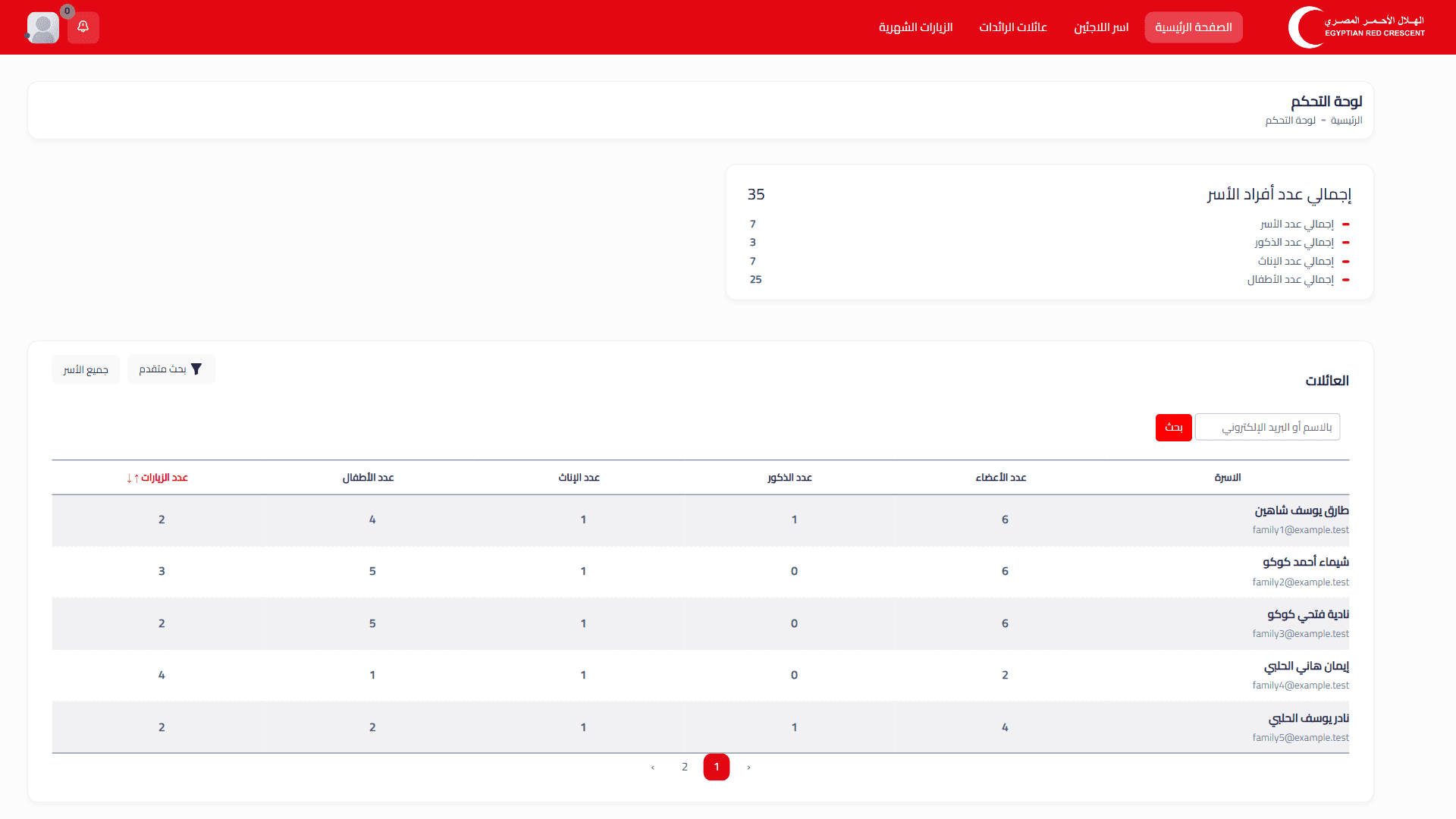
Task: Open the بحث متقدم advanced search
Action: [x=171, y=369]
